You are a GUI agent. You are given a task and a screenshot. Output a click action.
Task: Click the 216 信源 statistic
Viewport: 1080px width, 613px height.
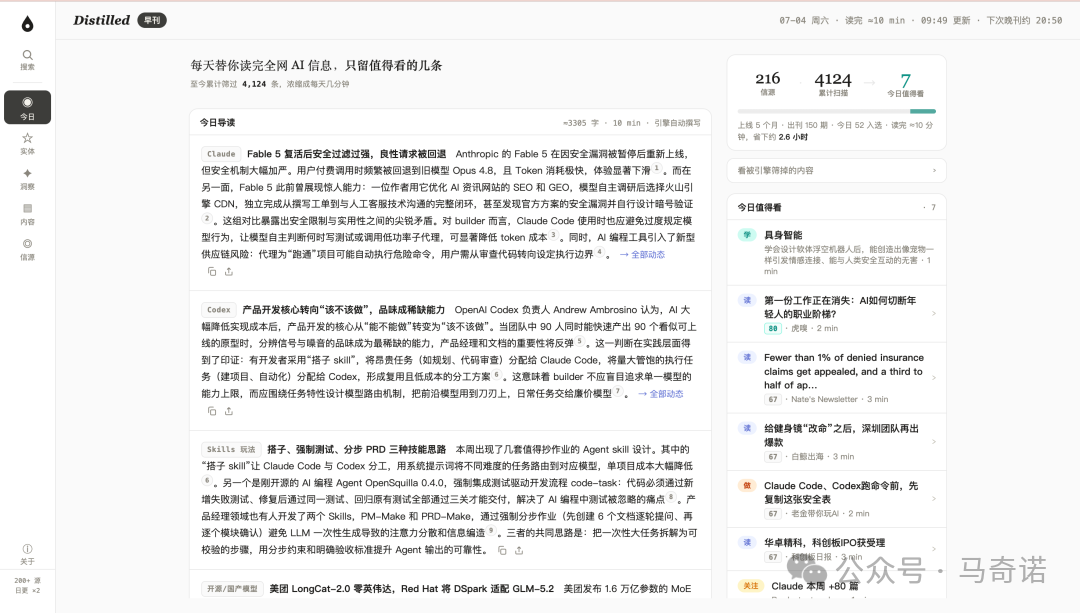[x=767, y=83]
